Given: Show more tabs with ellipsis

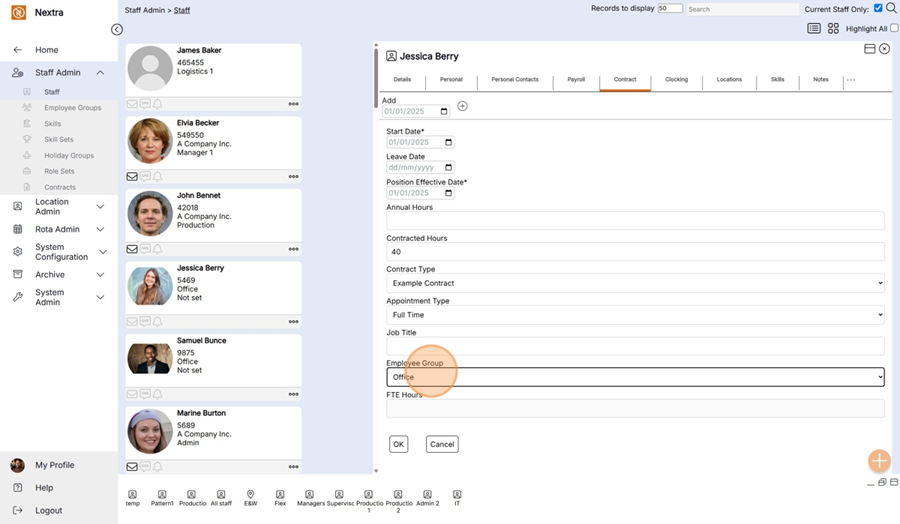Looking at the screenshot, I should [851, 80].
